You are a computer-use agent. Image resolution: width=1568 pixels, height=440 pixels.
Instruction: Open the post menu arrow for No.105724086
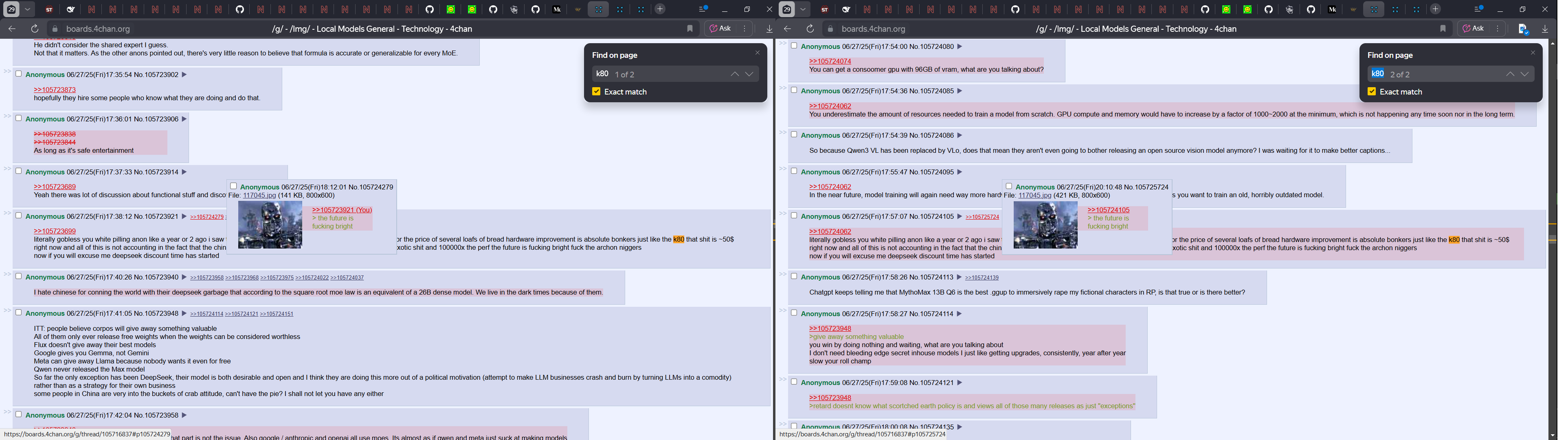click(959, 136)
